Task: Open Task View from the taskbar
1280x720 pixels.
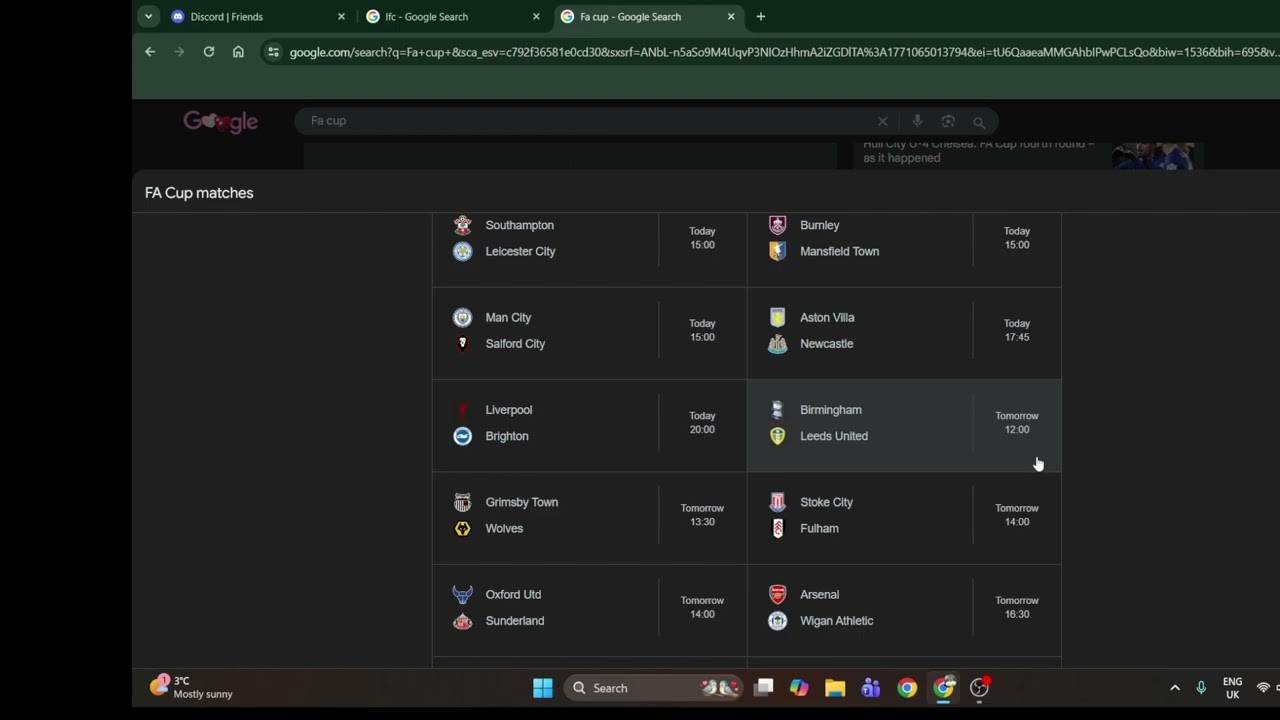Action: coord(764,688)
